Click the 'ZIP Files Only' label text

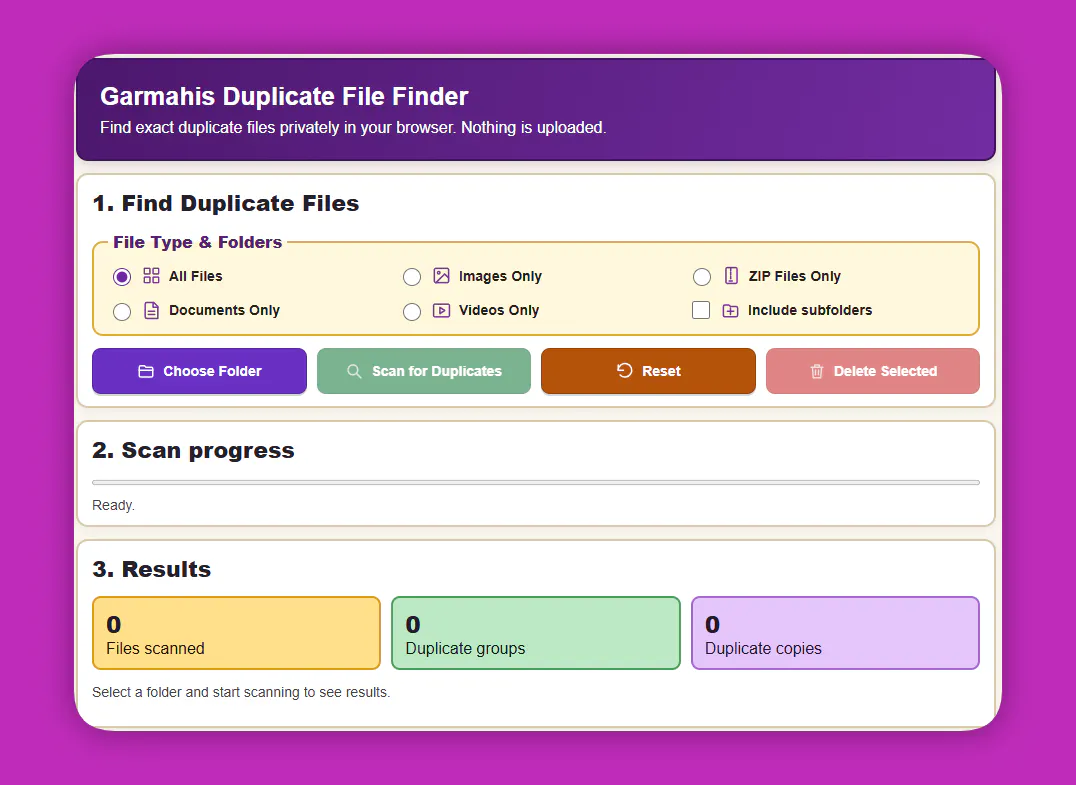[795, 276]
